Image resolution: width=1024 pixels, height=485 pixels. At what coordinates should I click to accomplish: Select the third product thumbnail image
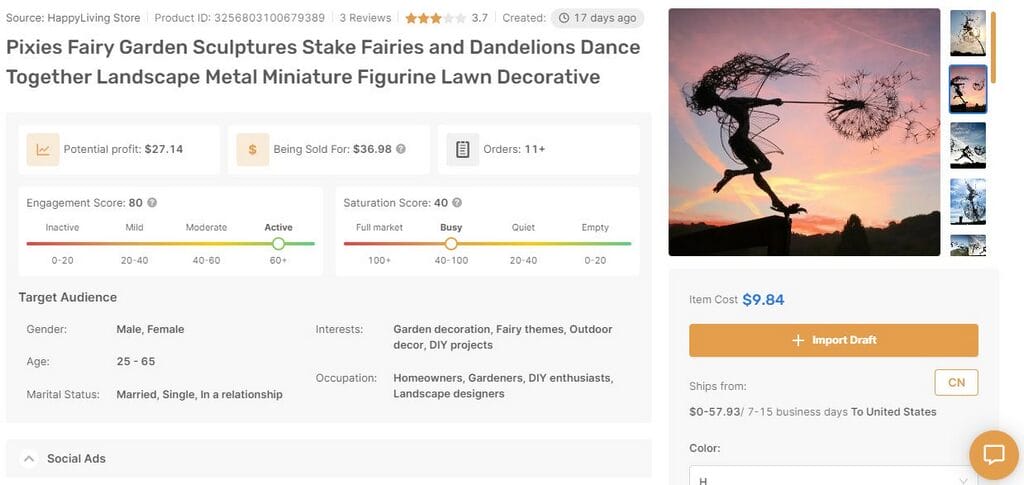(x=968, y=146)
